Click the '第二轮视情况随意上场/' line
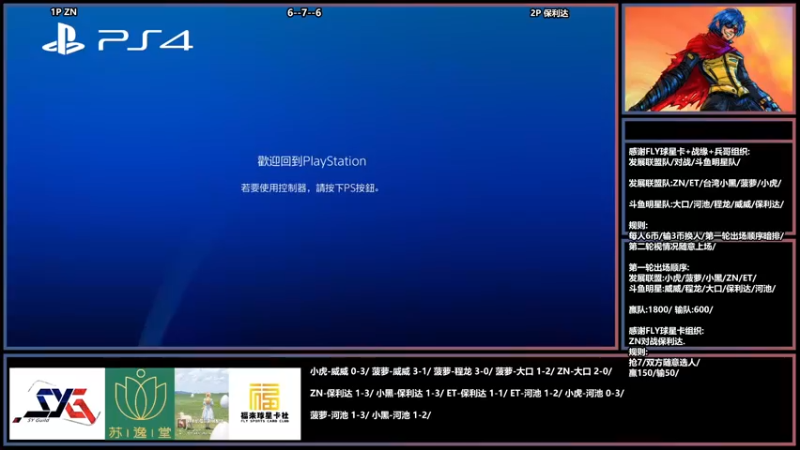The image size is (800, 450). point(672,246)
